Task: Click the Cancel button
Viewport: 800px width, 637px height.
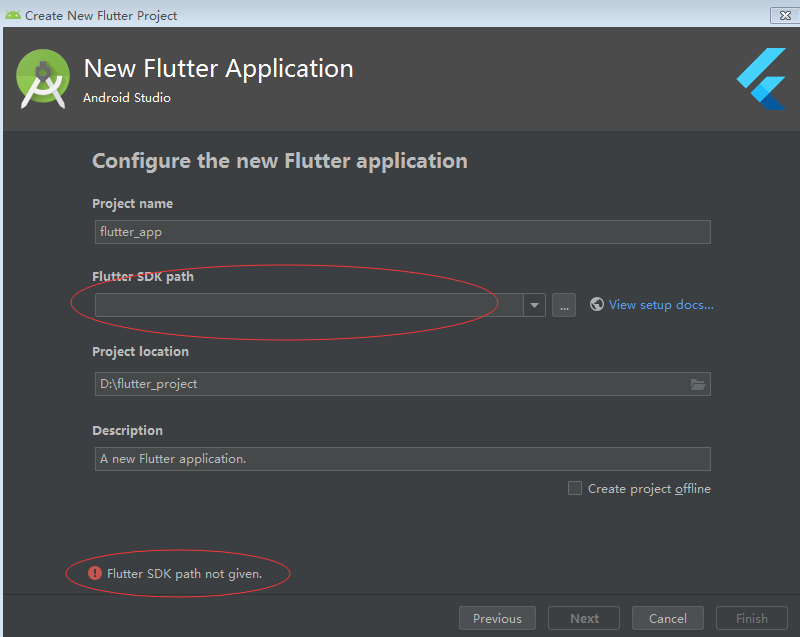Action: click(667, 618)
